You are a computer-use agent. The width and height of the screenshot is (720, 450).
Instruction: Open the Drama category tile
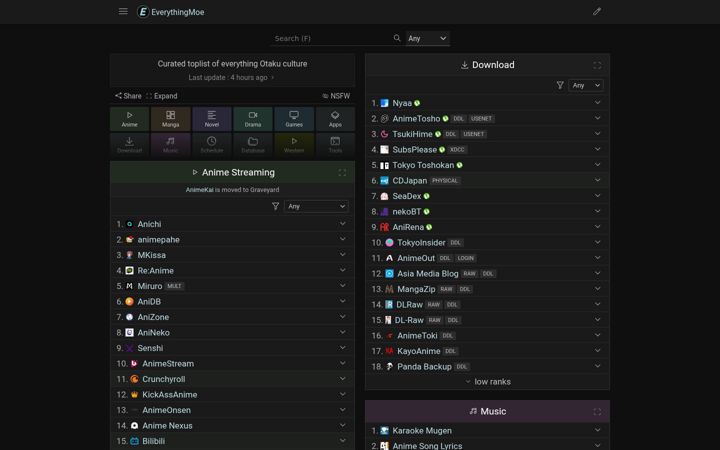point(253,119)
